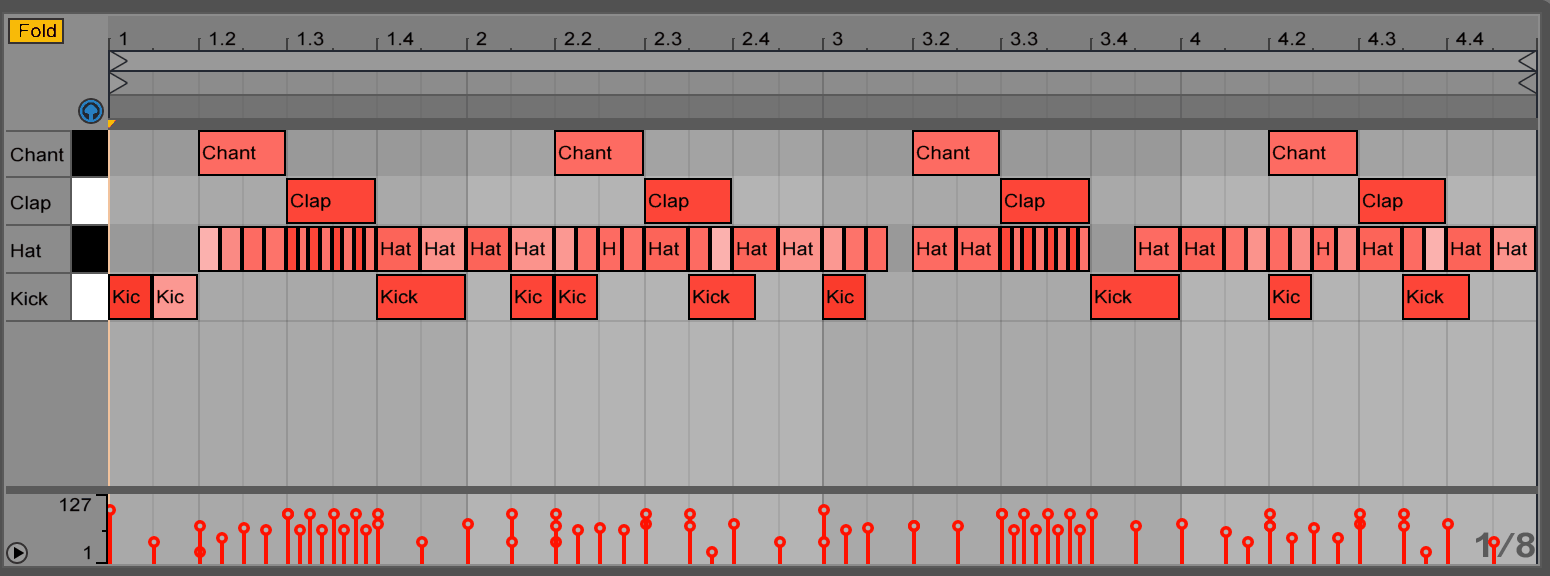Click the white piano key beside Kick
This screenshot has height=576, width=1550.
tap(90, 298)
